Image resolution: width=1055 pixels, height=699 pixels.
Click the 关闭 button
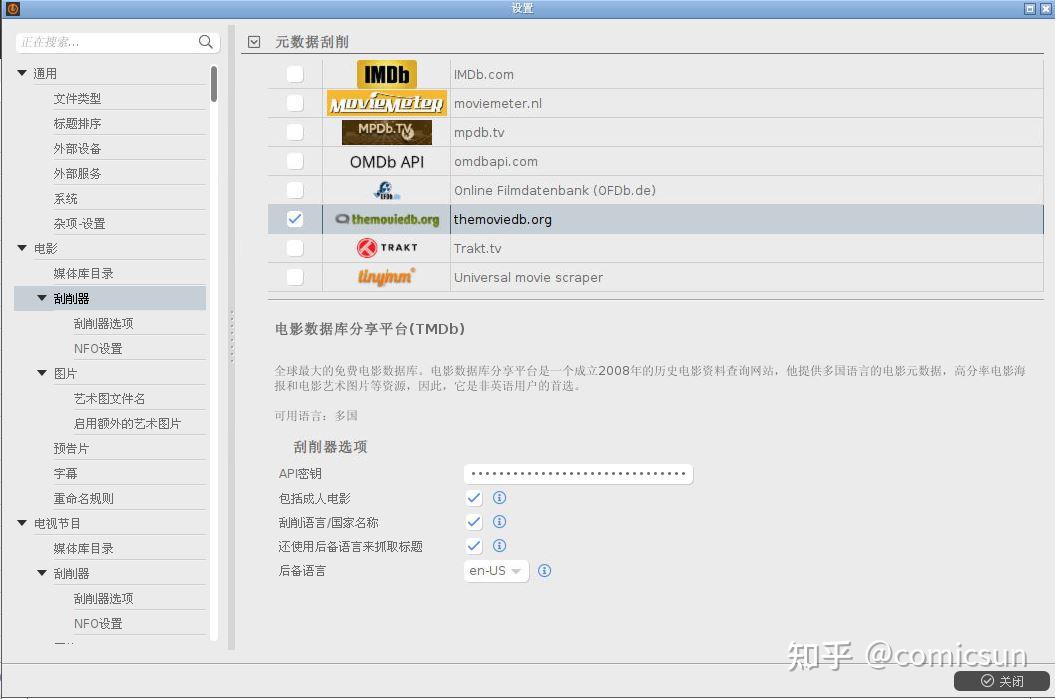pos(998,681)
